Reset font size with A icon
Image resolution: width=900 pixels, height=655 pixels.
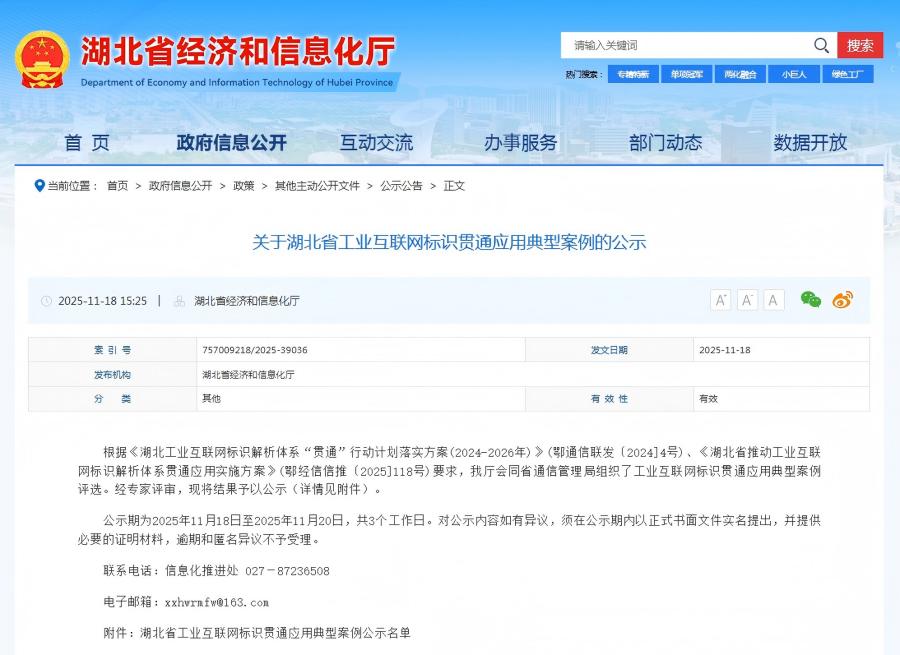click(x=773, y=299)
